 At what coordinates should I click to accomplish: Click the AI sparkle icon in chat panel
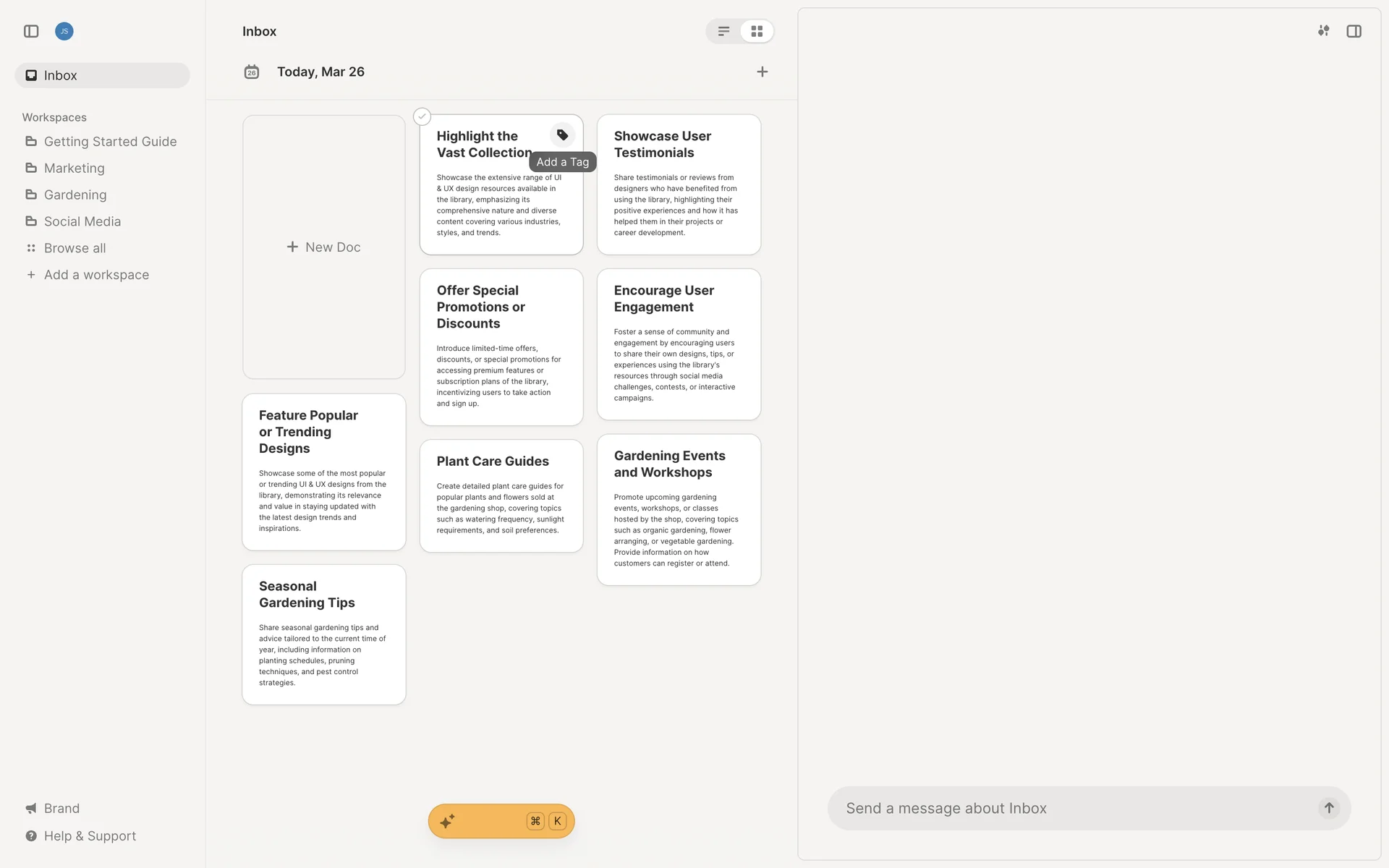(x=1323, y=31)
